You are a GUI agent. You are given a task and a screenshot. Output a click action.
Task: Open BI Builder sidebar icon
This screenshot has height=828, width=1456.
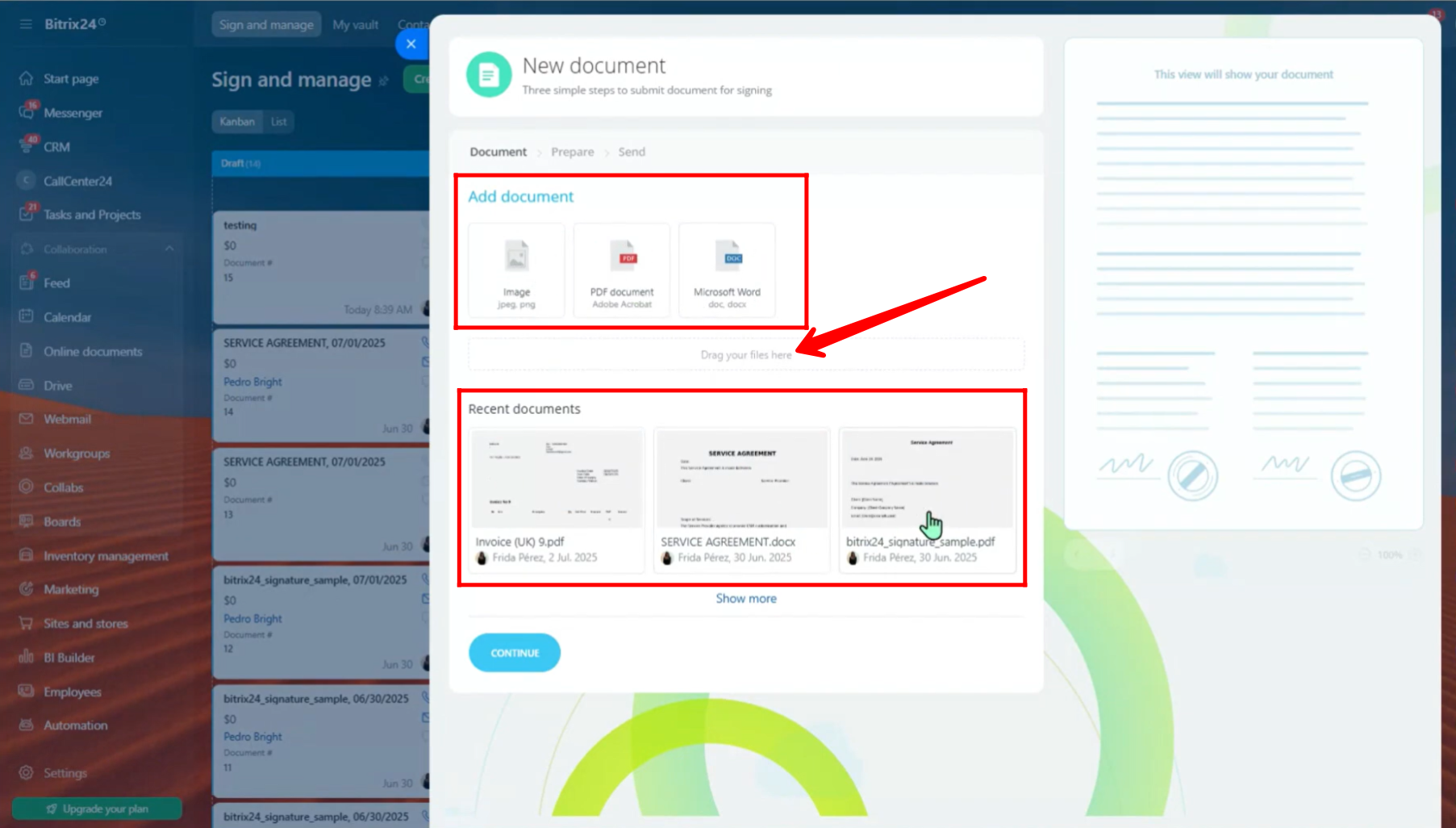tap(27, 657)
